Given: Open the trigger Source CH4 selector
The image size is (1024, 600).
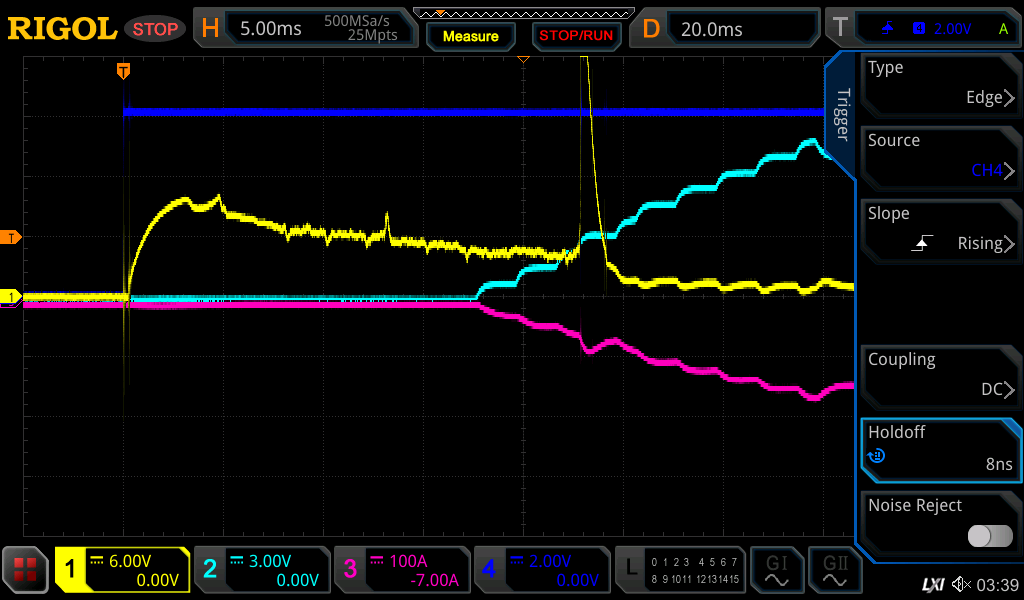Looking at the screenshot, I should [x=940, y=157].
